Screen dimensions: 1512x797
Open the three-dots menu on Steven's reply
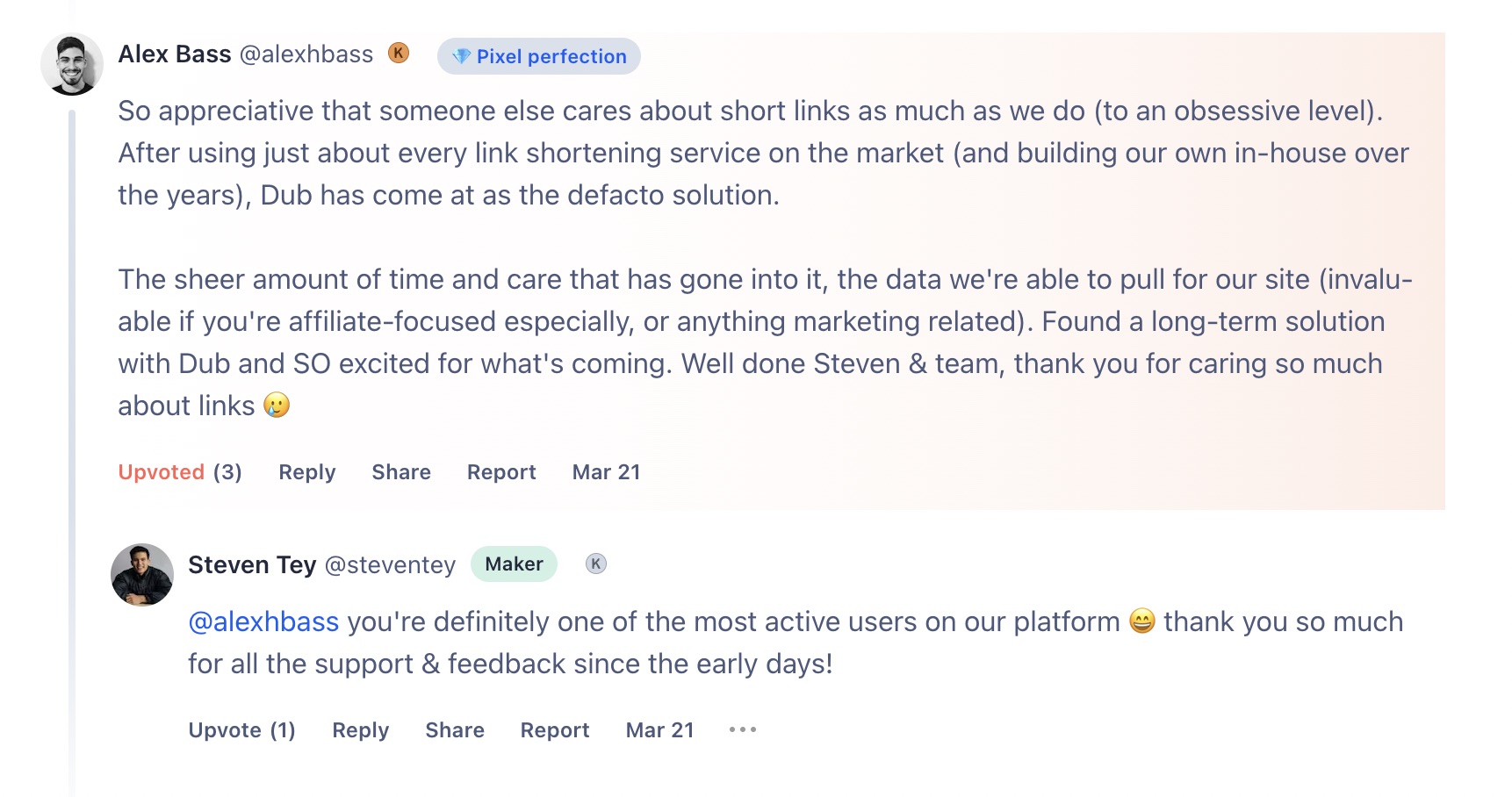[x=743, y=729]
